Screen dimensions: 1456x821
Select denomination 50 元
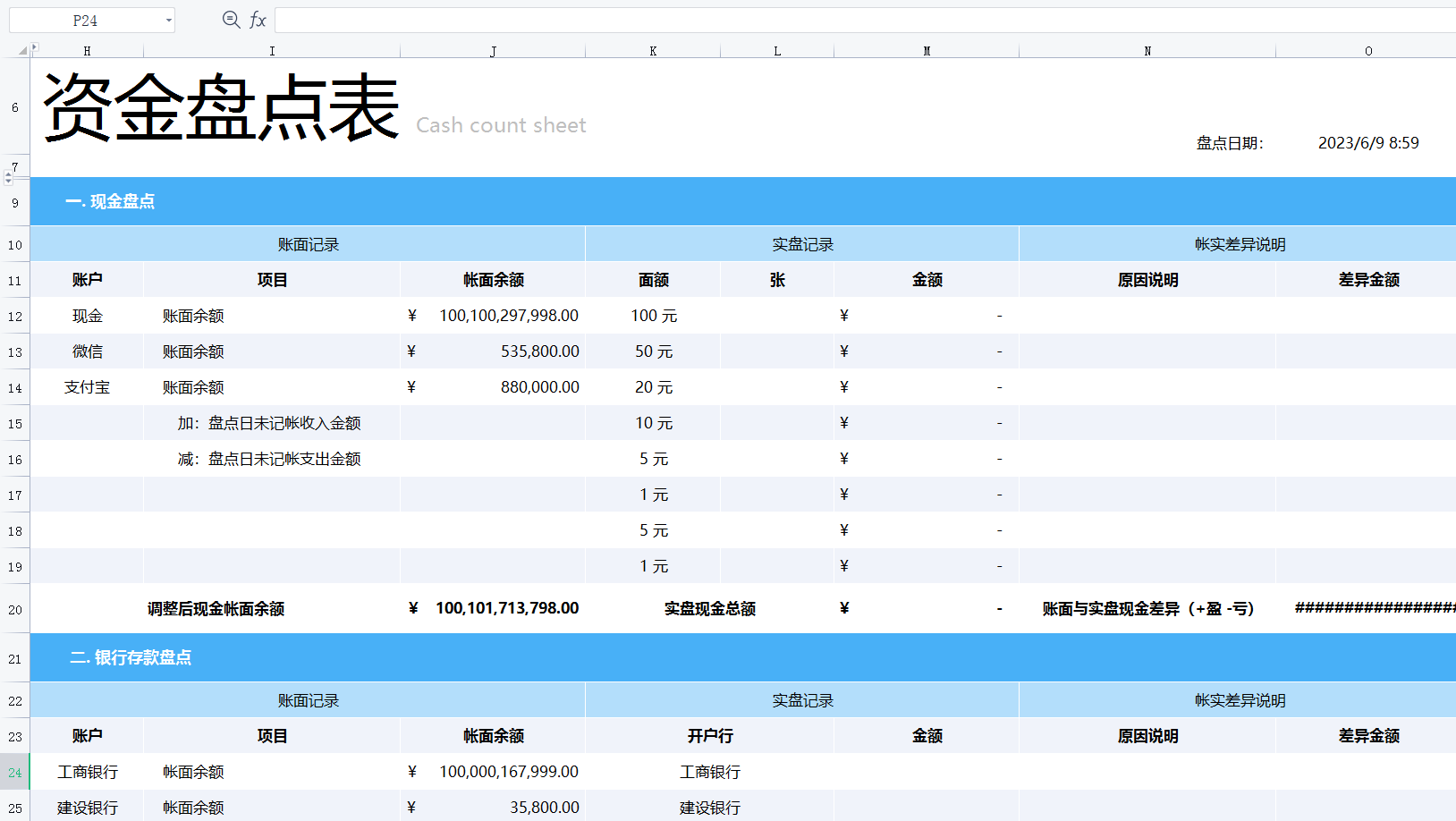tap(654, 351)
